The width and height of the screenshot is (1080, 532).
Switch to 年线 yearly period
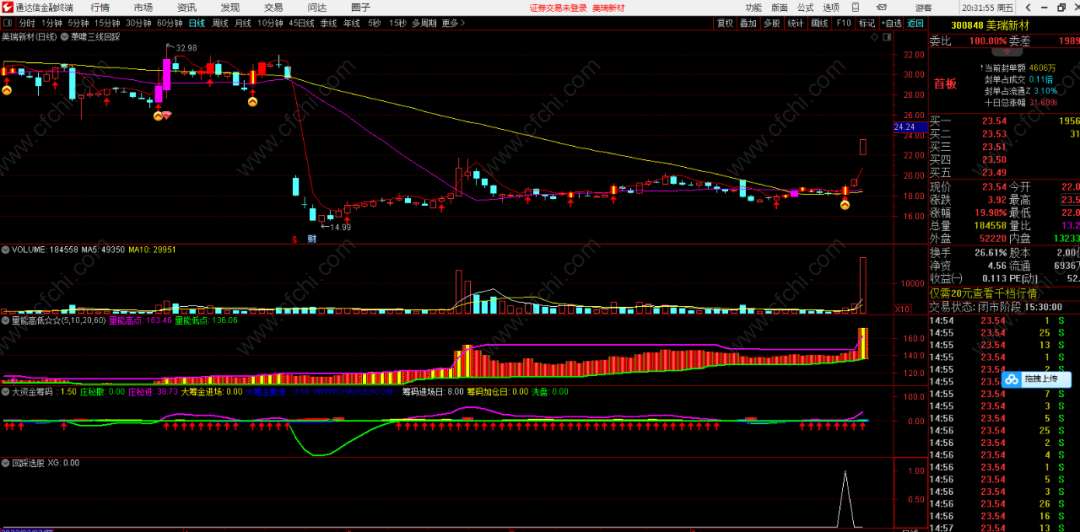click(x=351, y=23)
